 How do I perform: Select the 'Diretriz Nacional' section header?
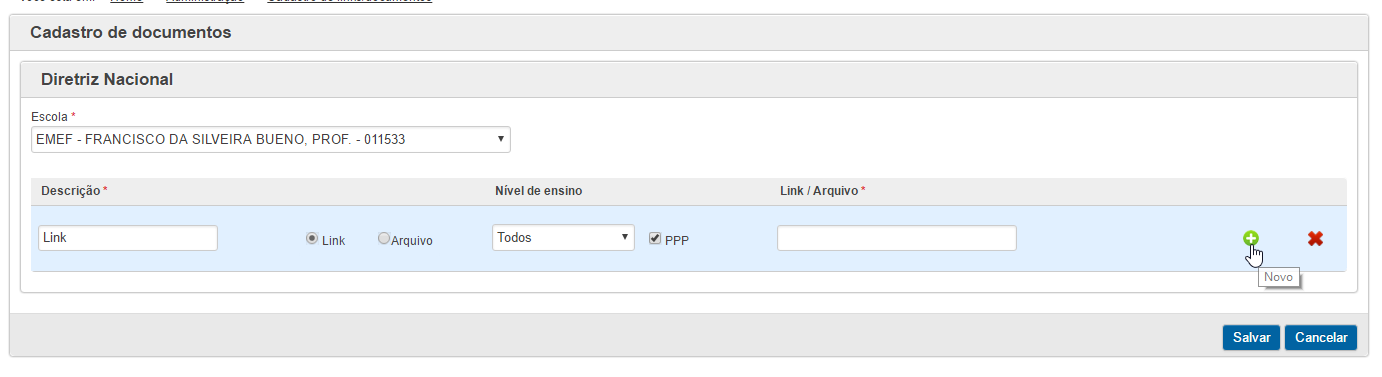click(107, 79)
